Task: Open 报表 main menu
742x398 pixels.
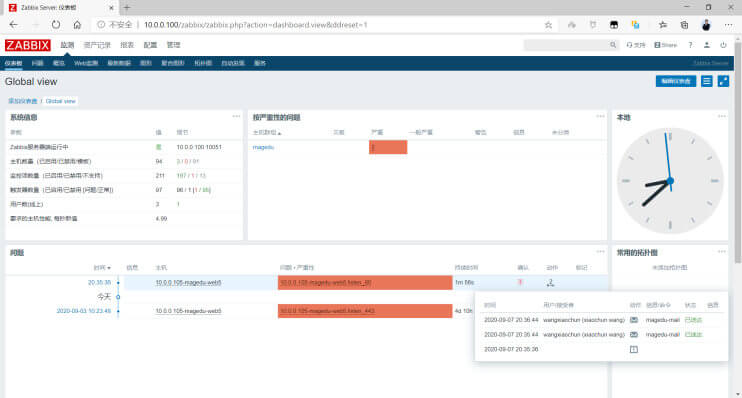Action: coord(127,45)
